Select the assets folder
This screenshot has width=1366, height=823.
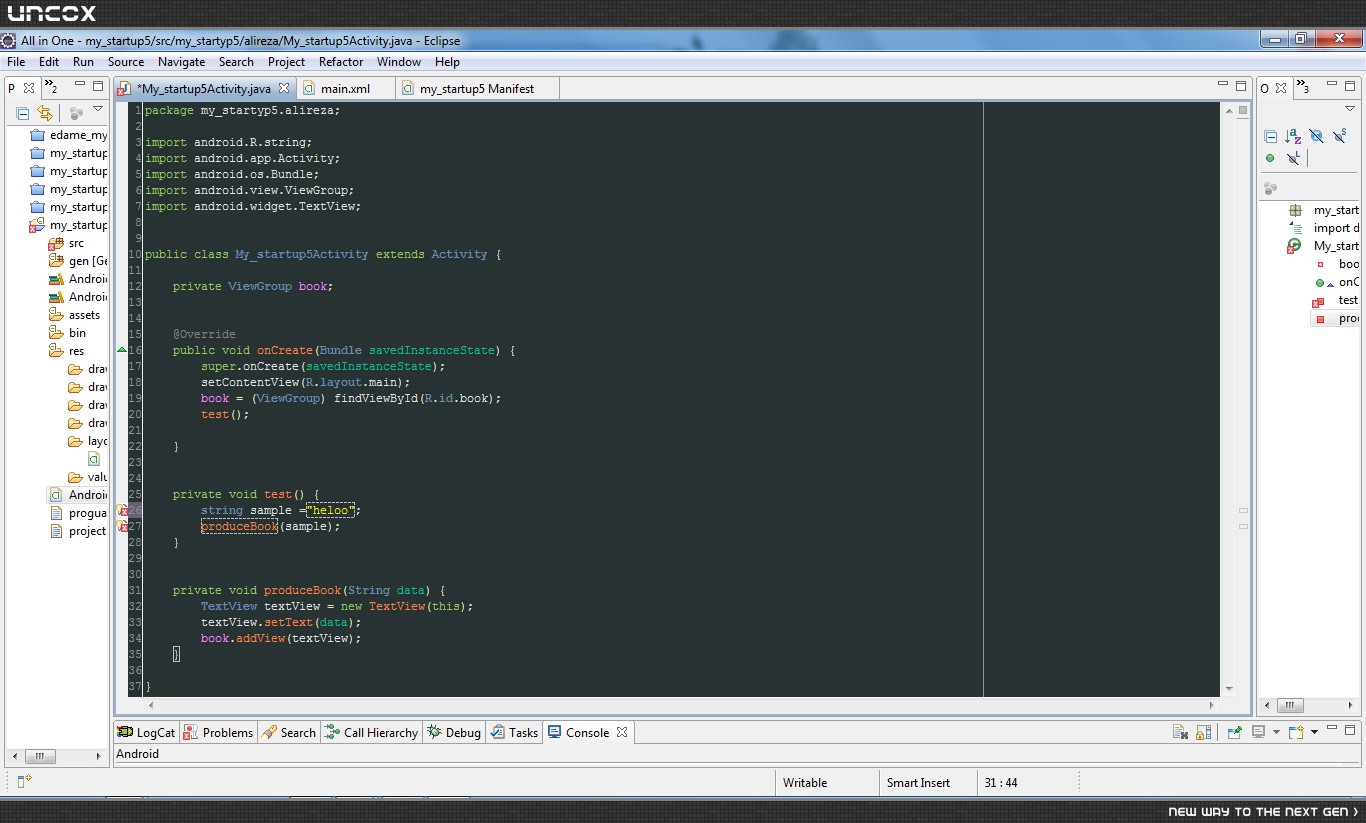[x=75, y=315]
